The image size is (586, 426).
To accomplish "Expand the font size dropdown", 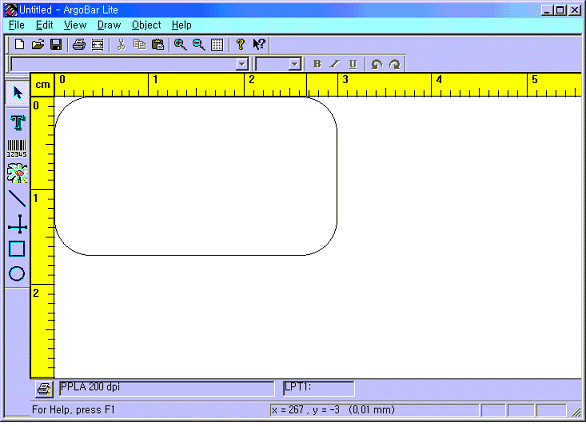I will click(x=295, y=64).
